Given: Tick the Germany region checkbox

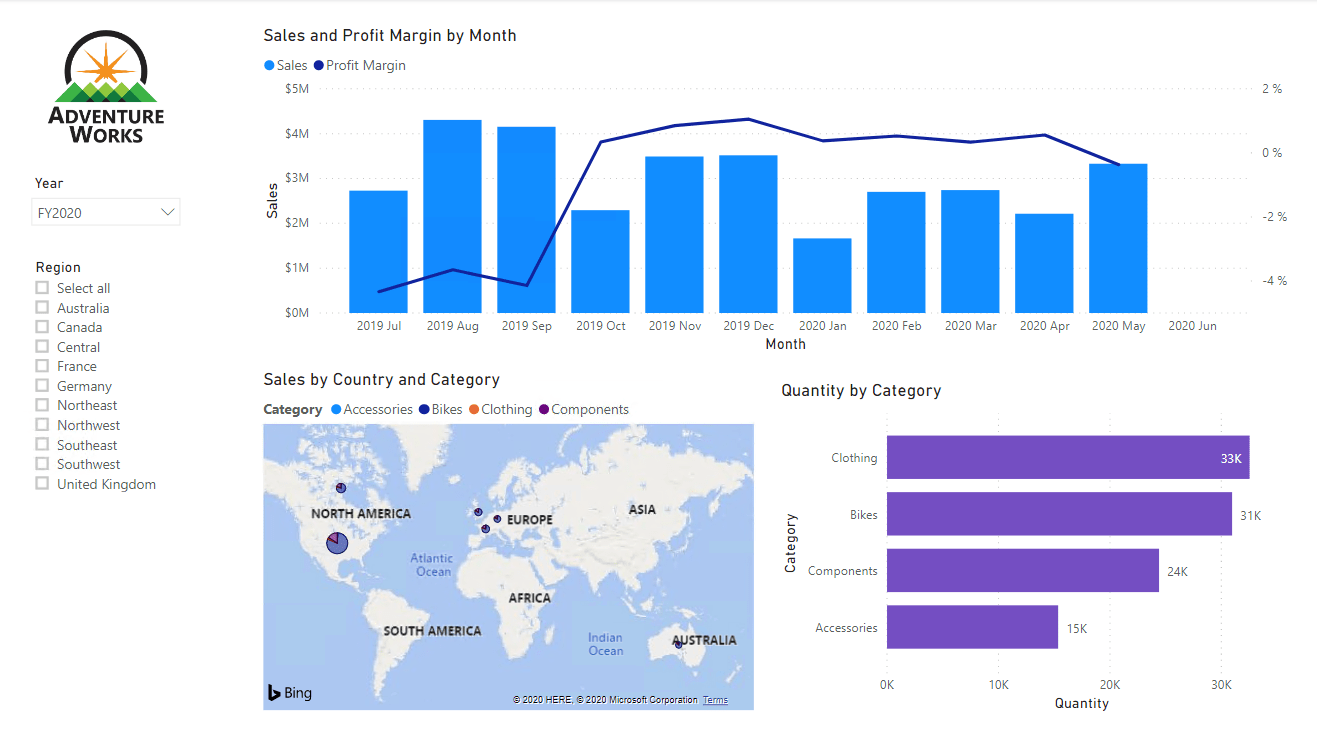Looking at the screenshot, I should pos(42,386).
